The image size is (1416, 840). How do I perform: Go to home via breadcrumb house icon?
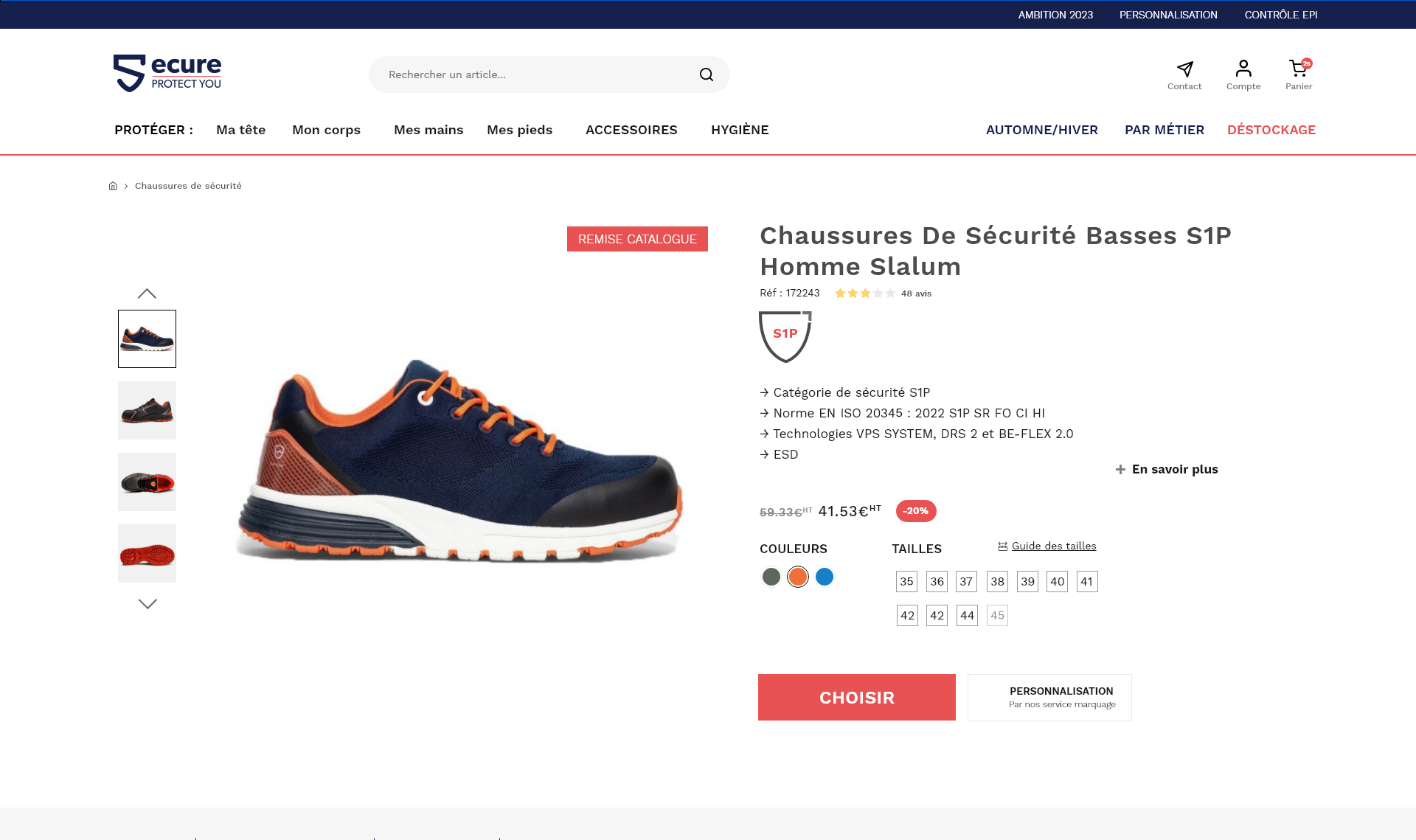[113, 186]
